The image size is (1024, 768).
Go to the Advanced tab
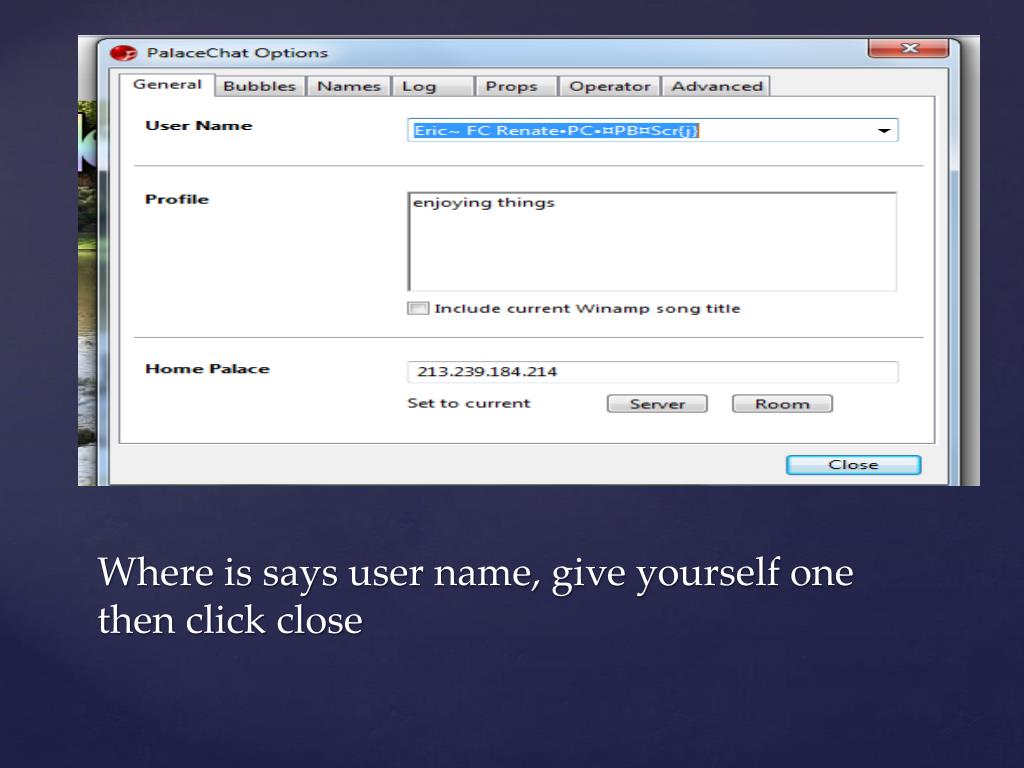coord(716,86)
